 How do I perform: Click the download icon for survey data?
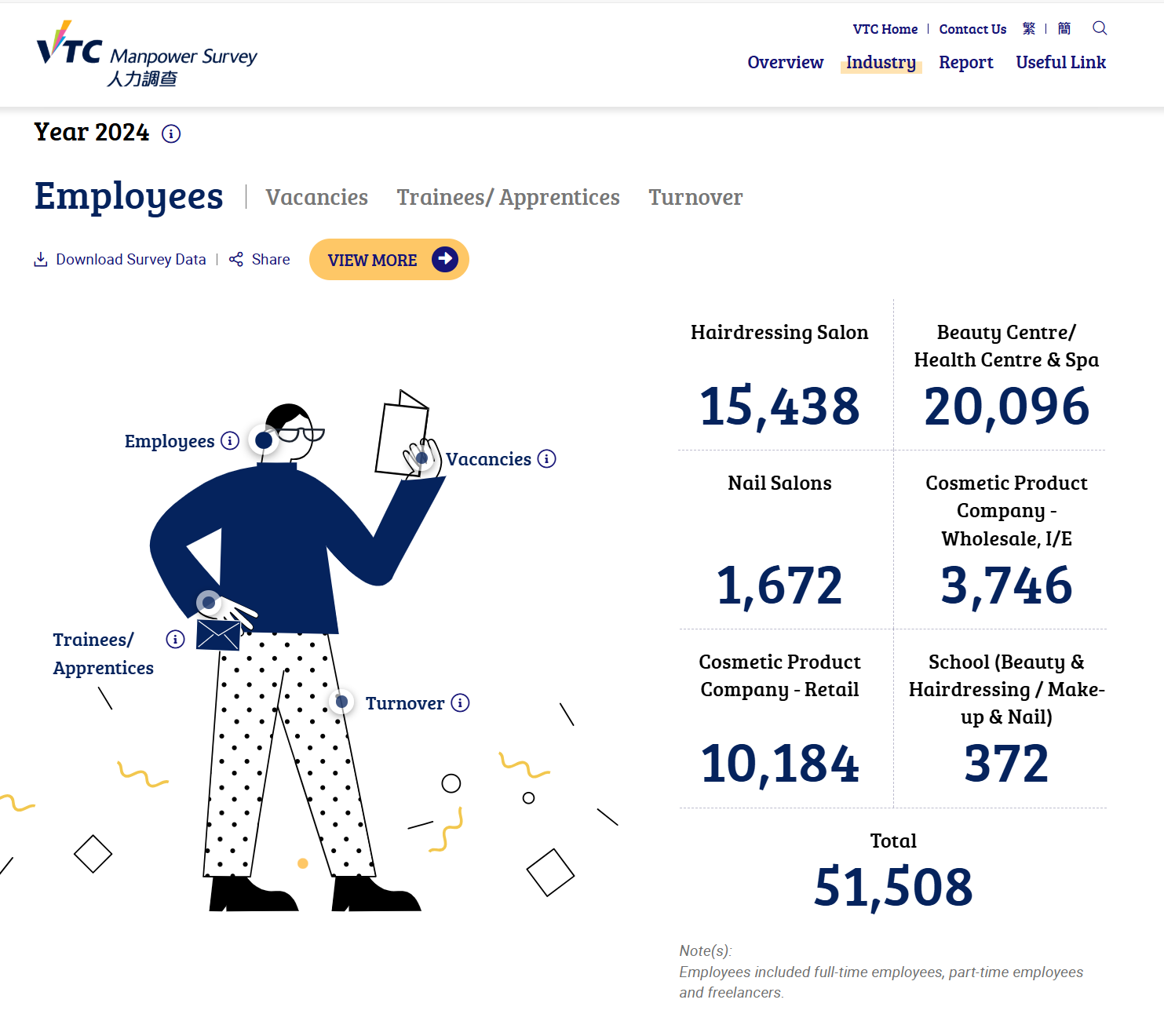click(41, 260)
